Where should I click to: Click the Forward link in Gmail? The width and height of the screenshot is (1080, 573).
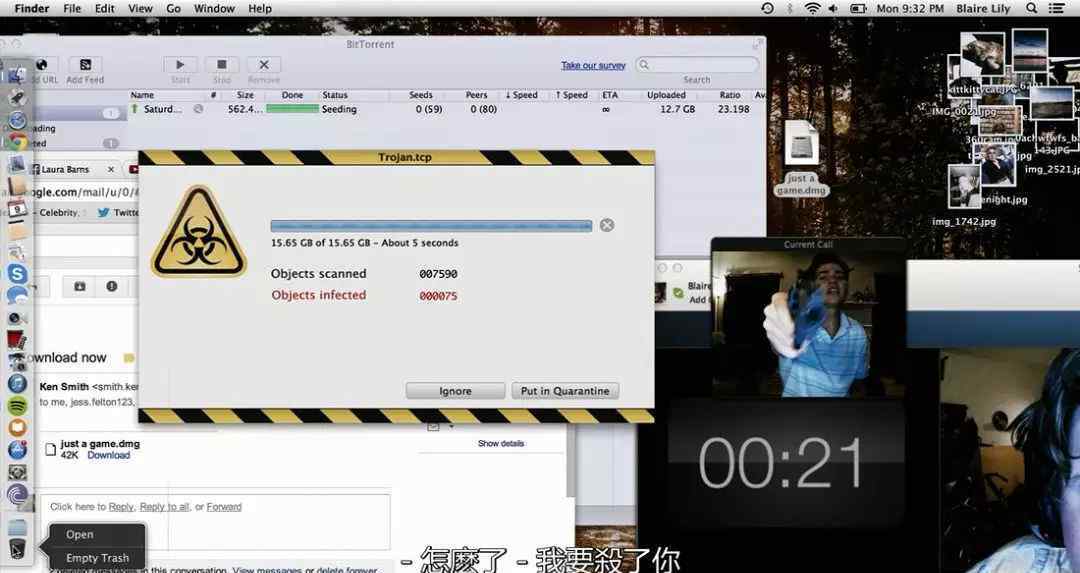224,507
